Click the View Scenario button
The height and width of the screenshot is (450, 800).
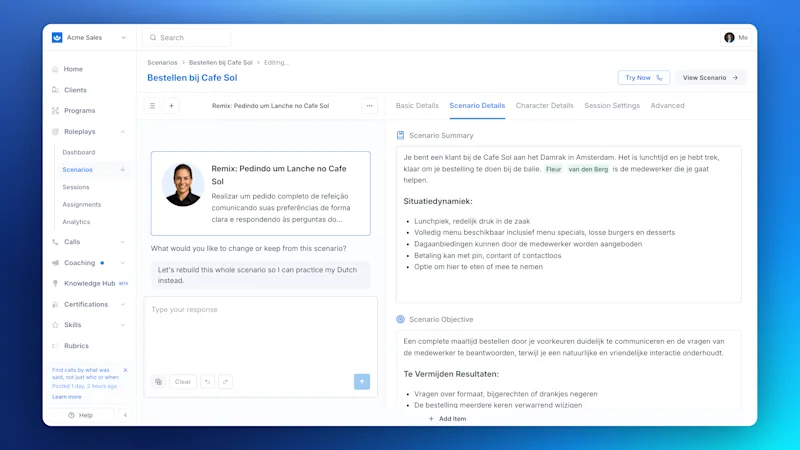click(711, 78)
